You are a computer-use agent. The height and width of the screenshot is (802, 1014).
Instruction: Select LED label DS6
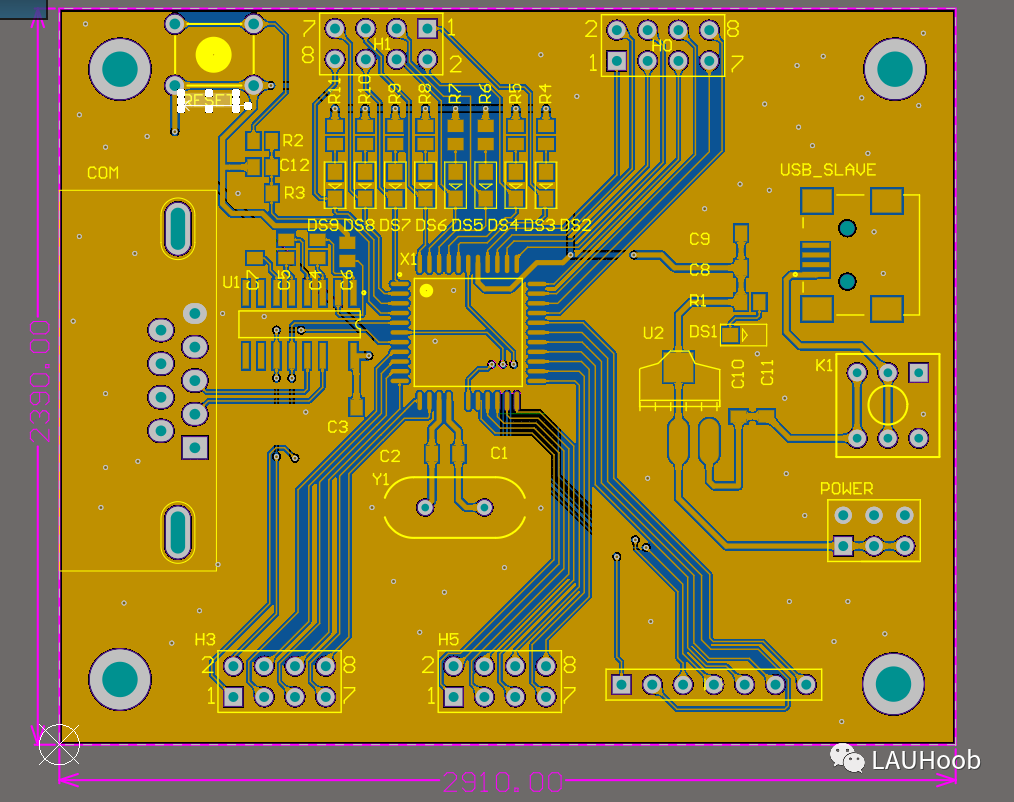(x=431, y=225)
